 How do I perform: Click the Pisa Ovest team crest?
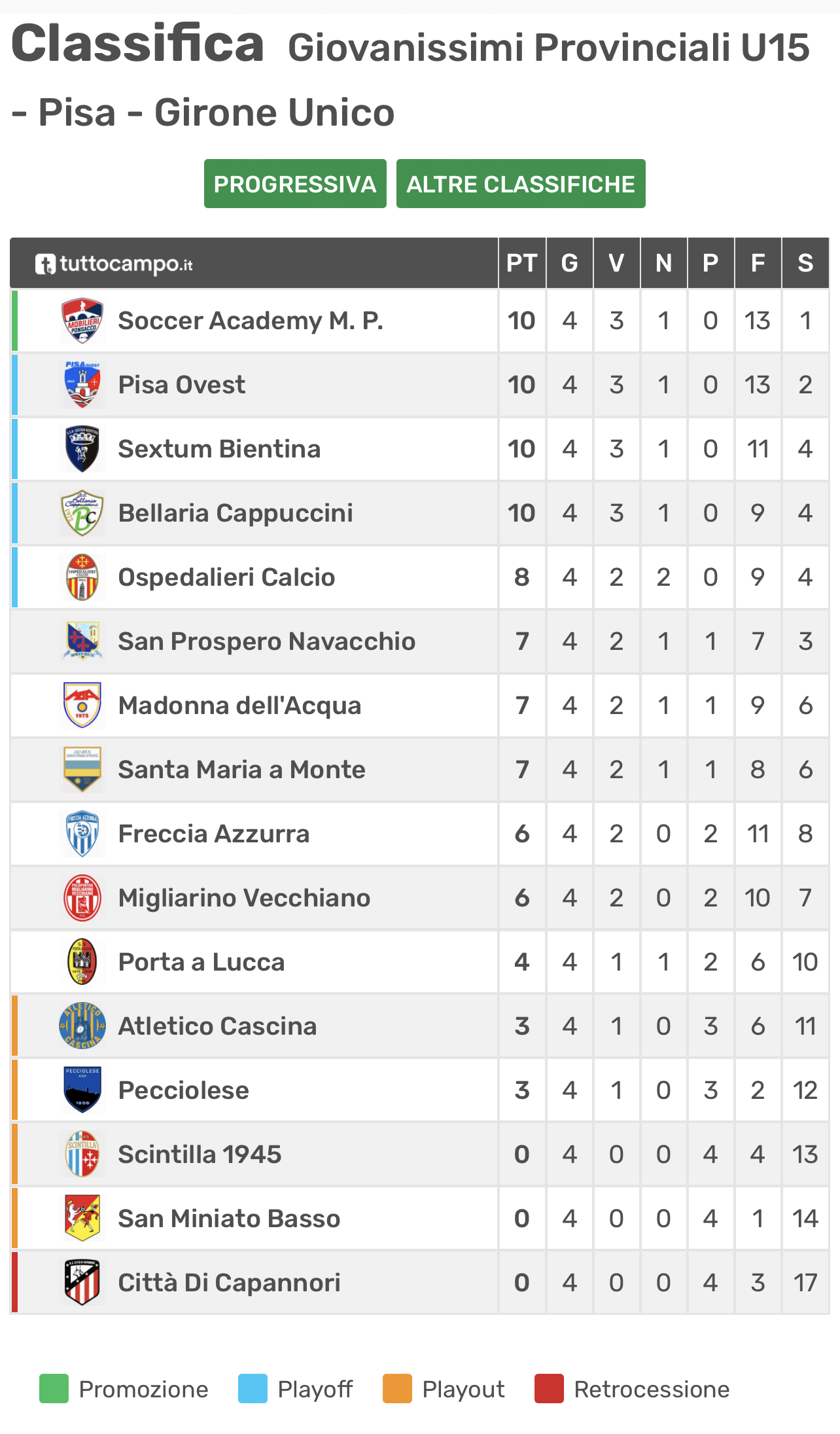click(82, 385)
